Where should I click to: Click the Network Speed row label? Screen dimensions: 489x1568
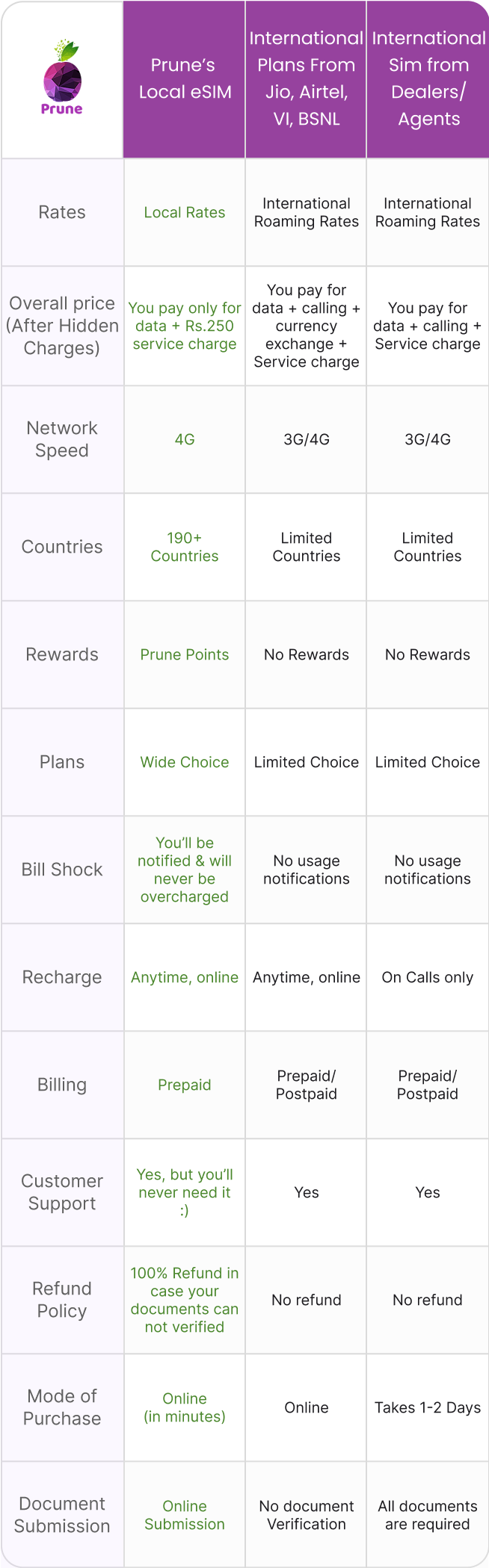(x=62, y=439)
